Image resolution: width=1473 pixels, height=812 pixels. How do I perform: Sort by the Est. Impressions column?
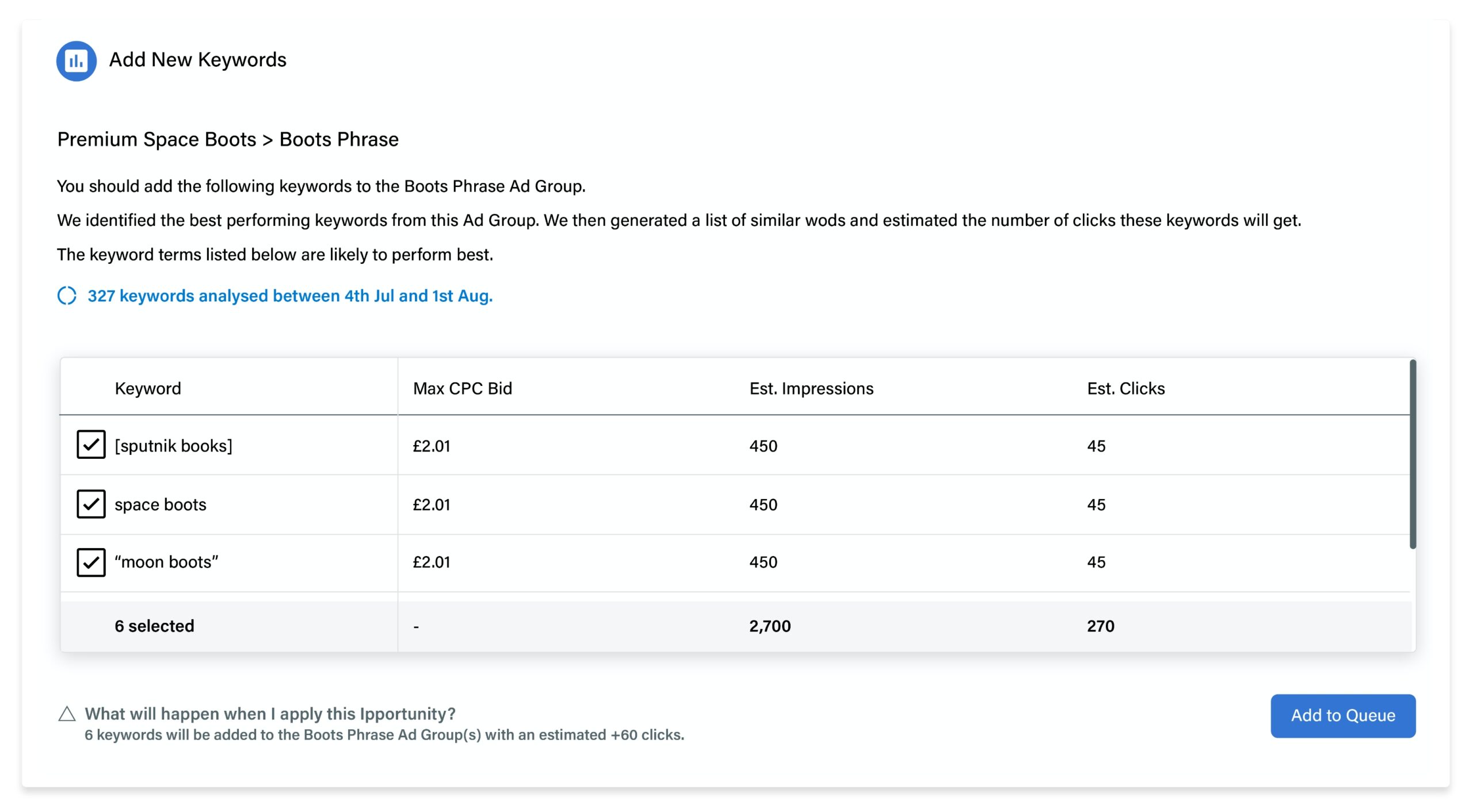tap(811, 389)
